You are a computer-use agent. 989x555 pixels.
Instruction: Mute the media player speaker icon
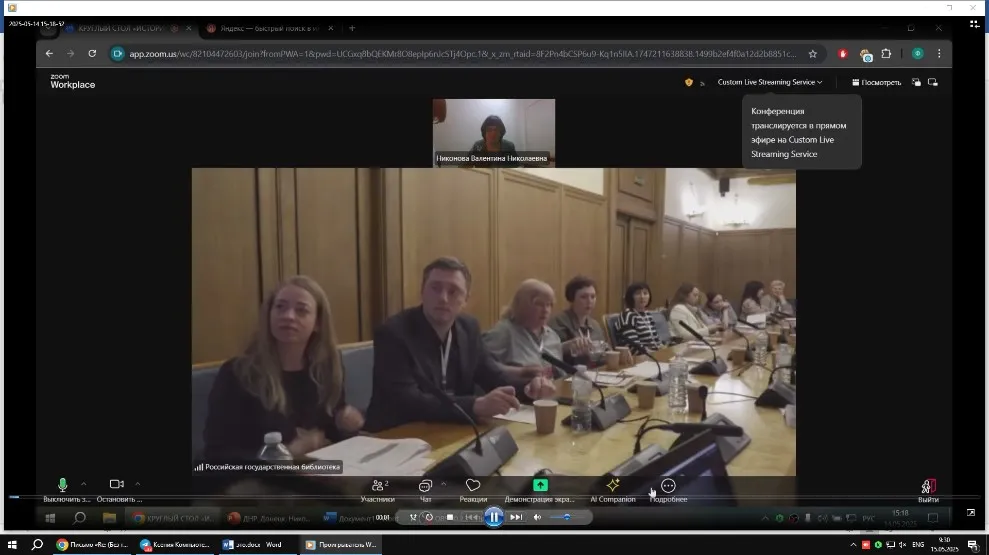click(x=537, y=517)
